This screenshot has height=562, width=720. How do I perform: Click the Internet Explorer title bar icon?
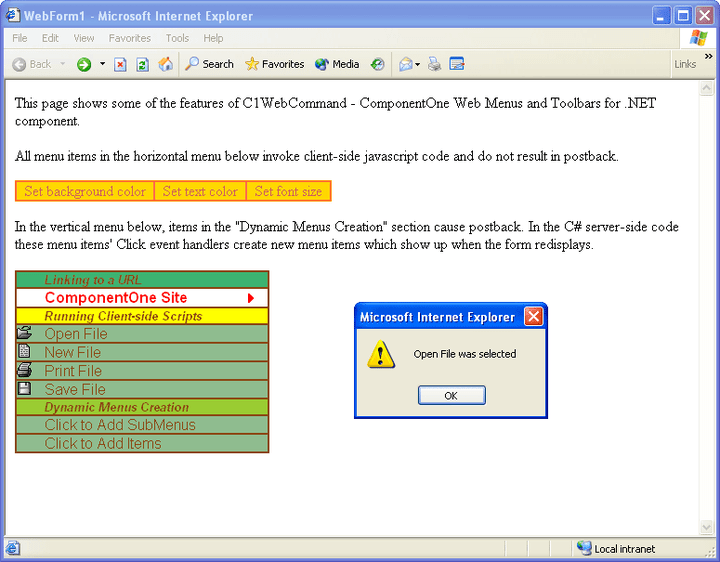(13, 16)
